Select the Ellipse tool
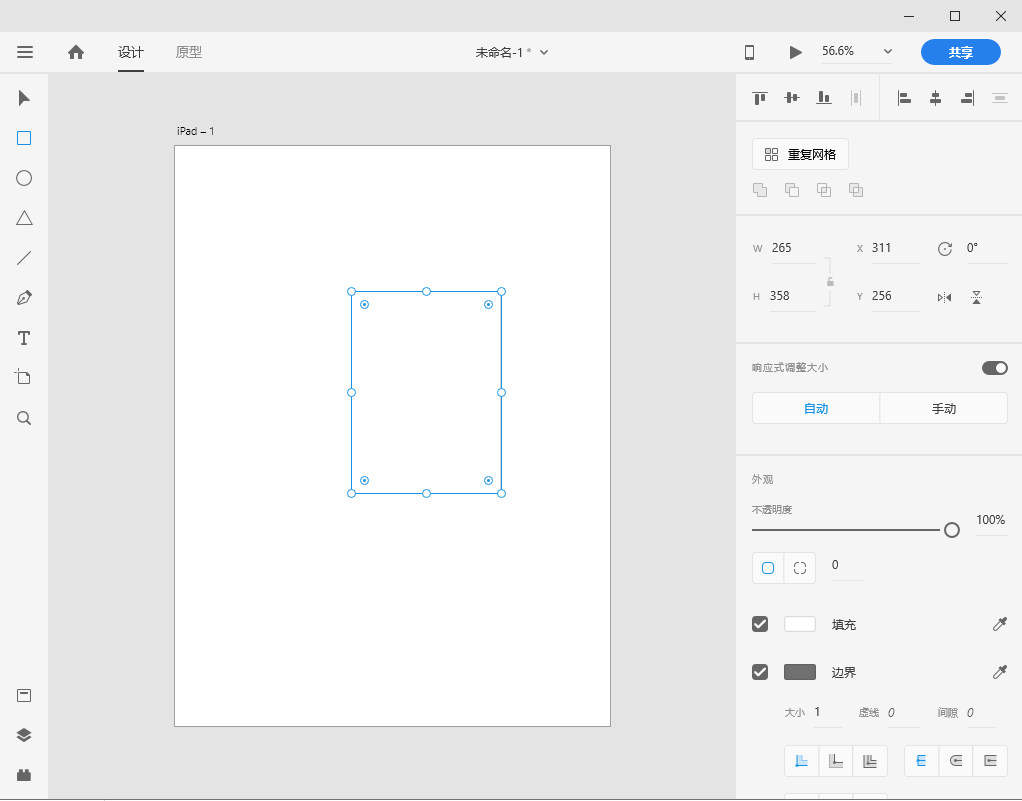 (x=24, y=178)
